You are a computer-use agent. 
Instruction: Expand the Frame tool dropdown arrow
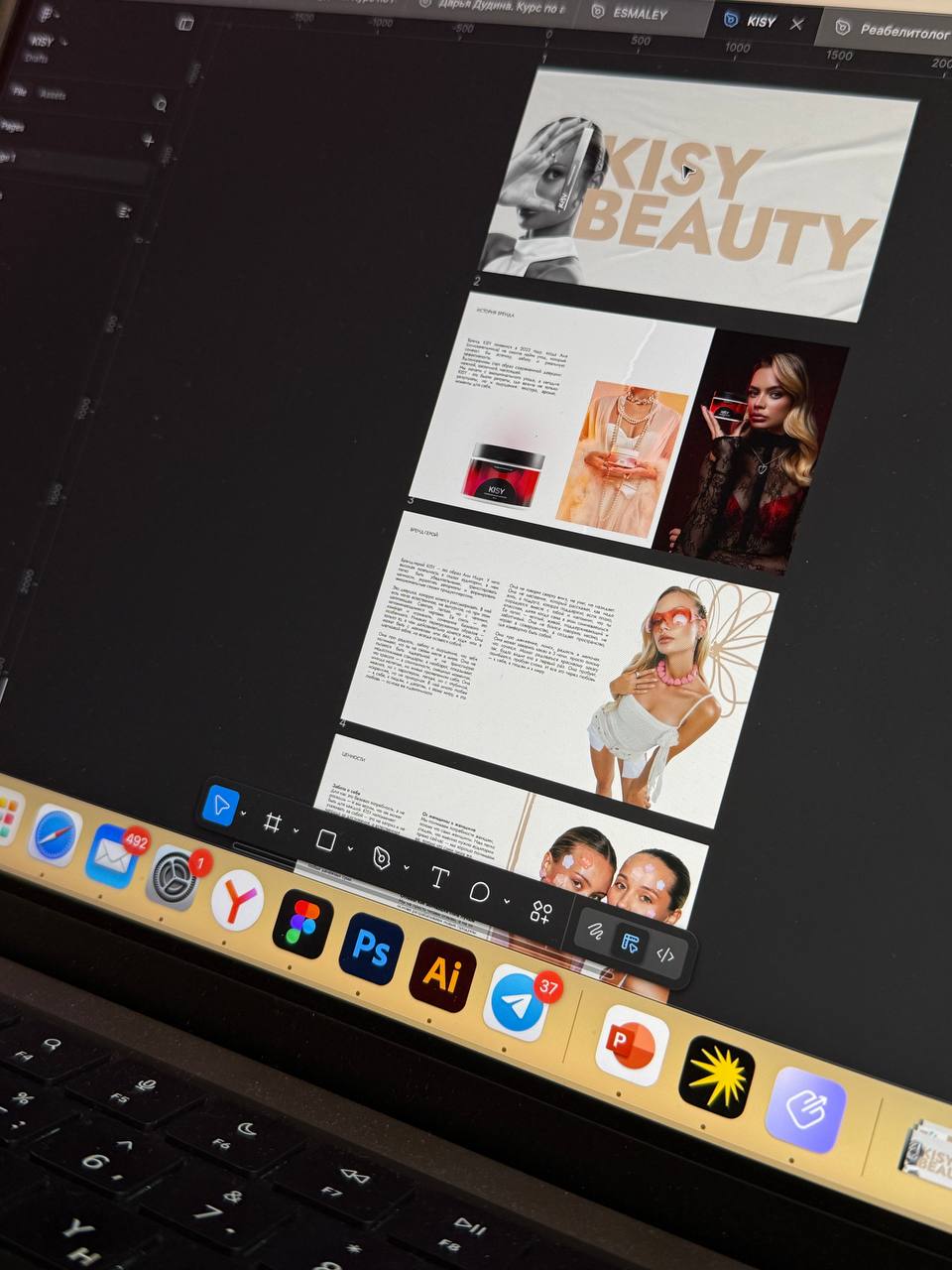[296, 830]
